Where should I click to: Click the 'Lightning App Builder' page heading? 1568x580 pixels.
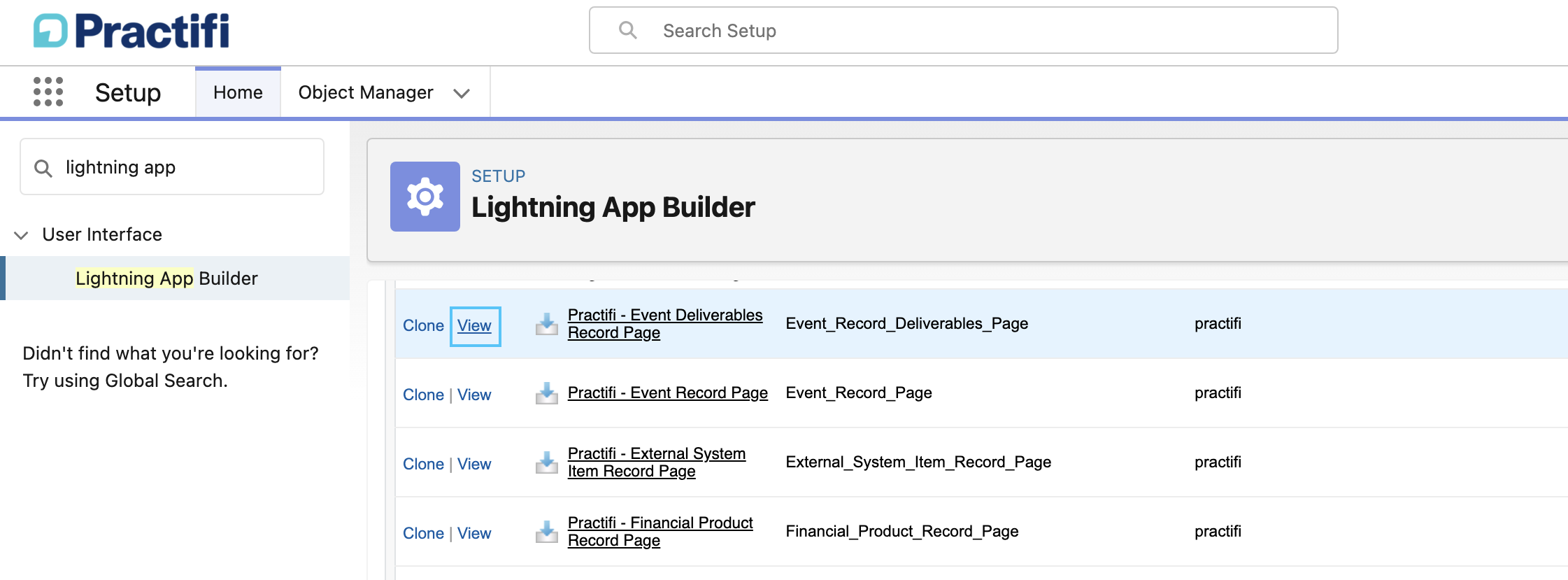click(613, 207)
